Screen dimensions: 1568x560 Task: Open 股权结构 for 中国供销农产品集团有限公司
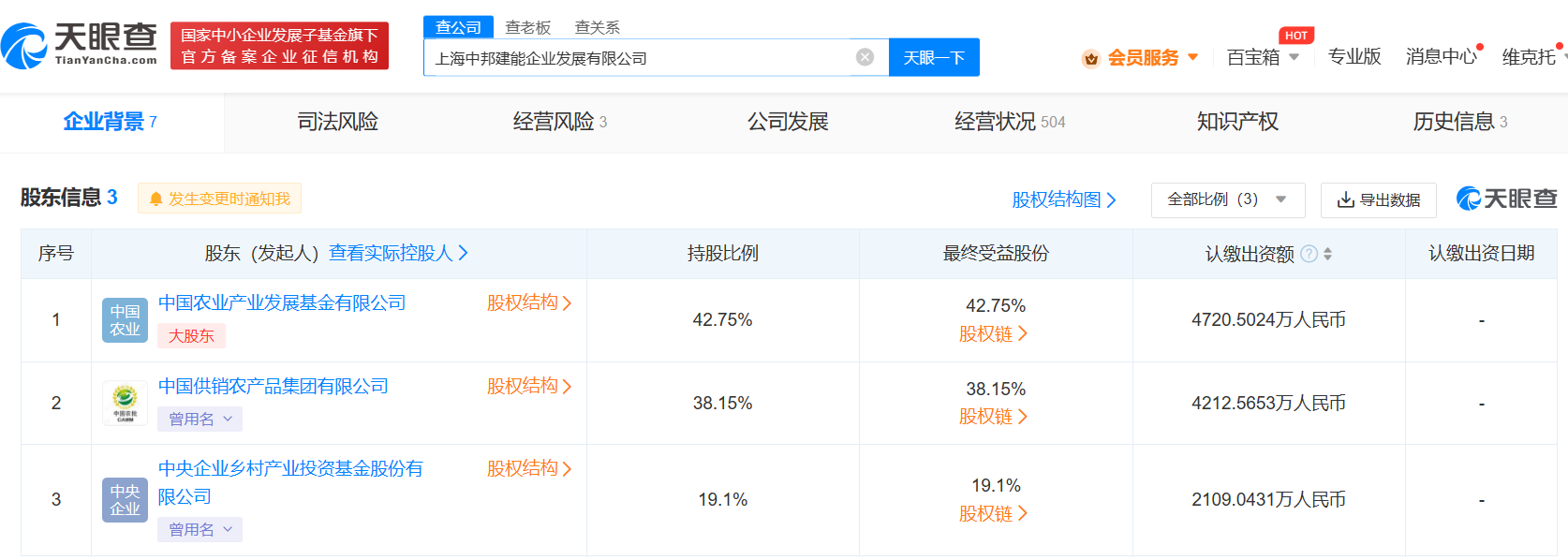click(529, 386)
